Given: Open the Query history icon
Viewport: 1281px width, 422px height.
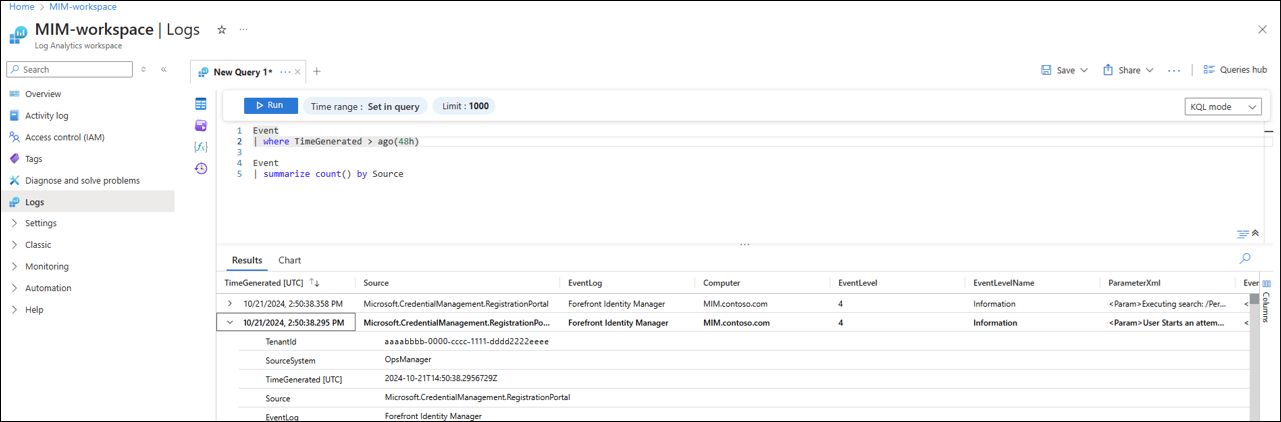Looking at the screenshot, I should (201, 169).
